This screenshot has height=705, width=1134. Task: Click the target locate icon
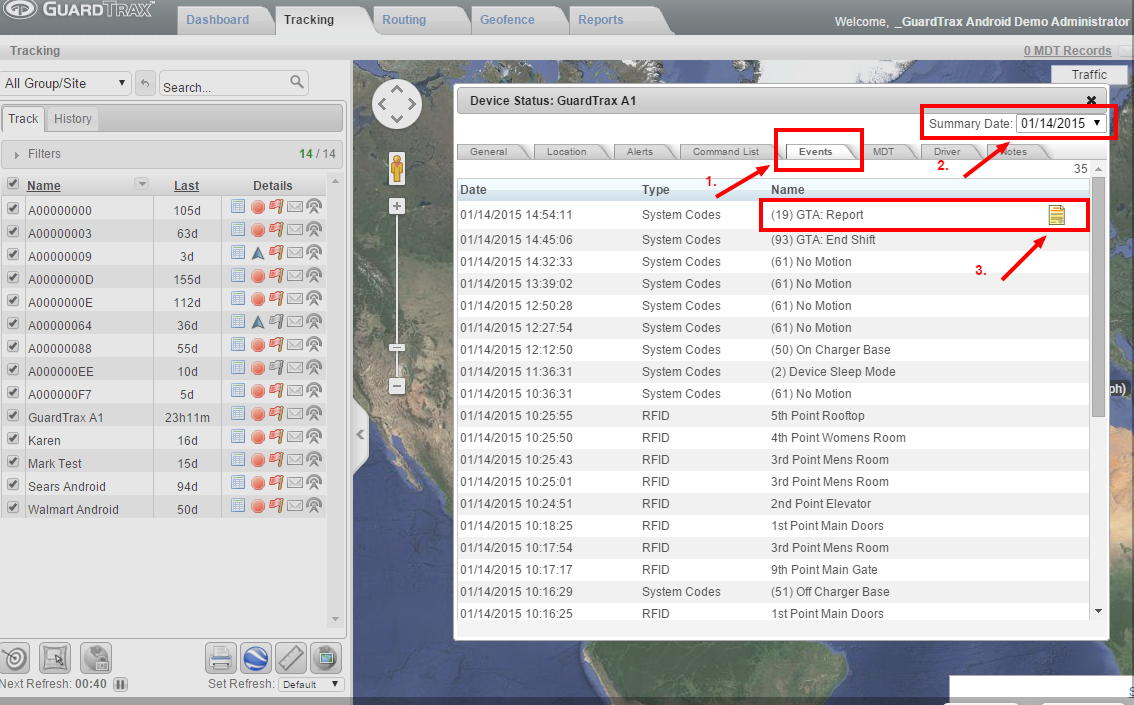point(15,658)
